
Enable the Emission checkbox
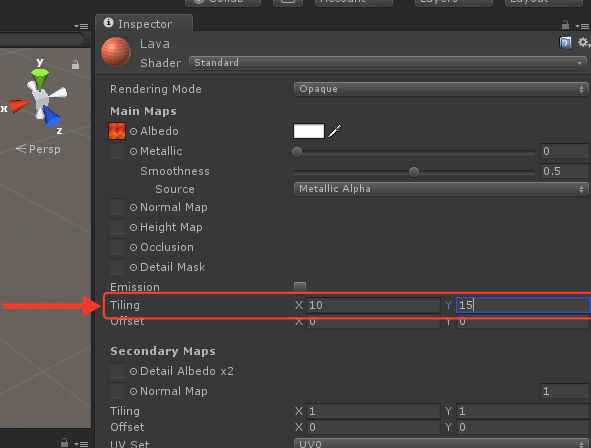click(300, 287)
